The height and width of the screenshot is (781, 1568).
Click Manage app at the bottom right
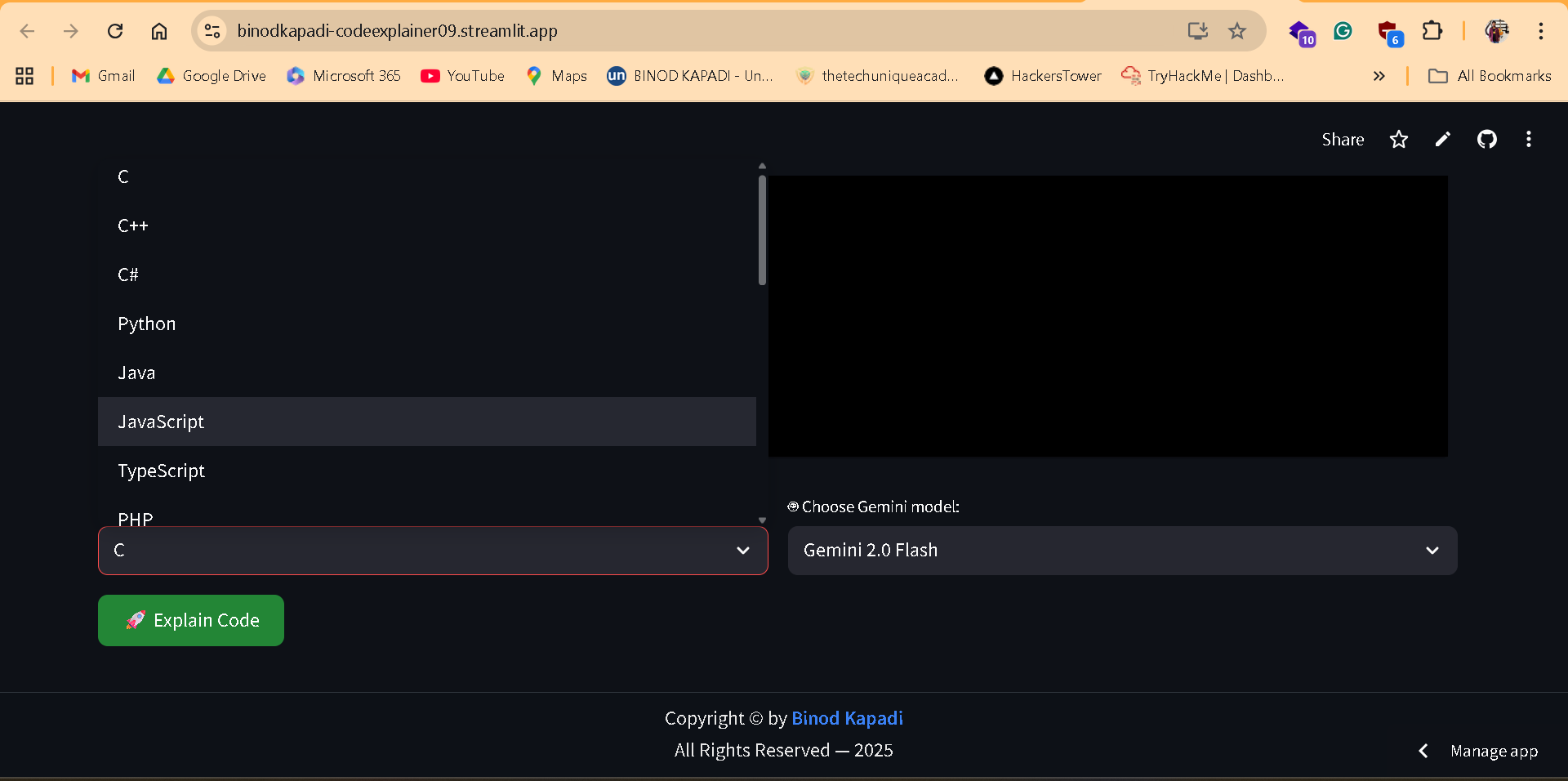pyautogui.click(x=1494, y=750)
